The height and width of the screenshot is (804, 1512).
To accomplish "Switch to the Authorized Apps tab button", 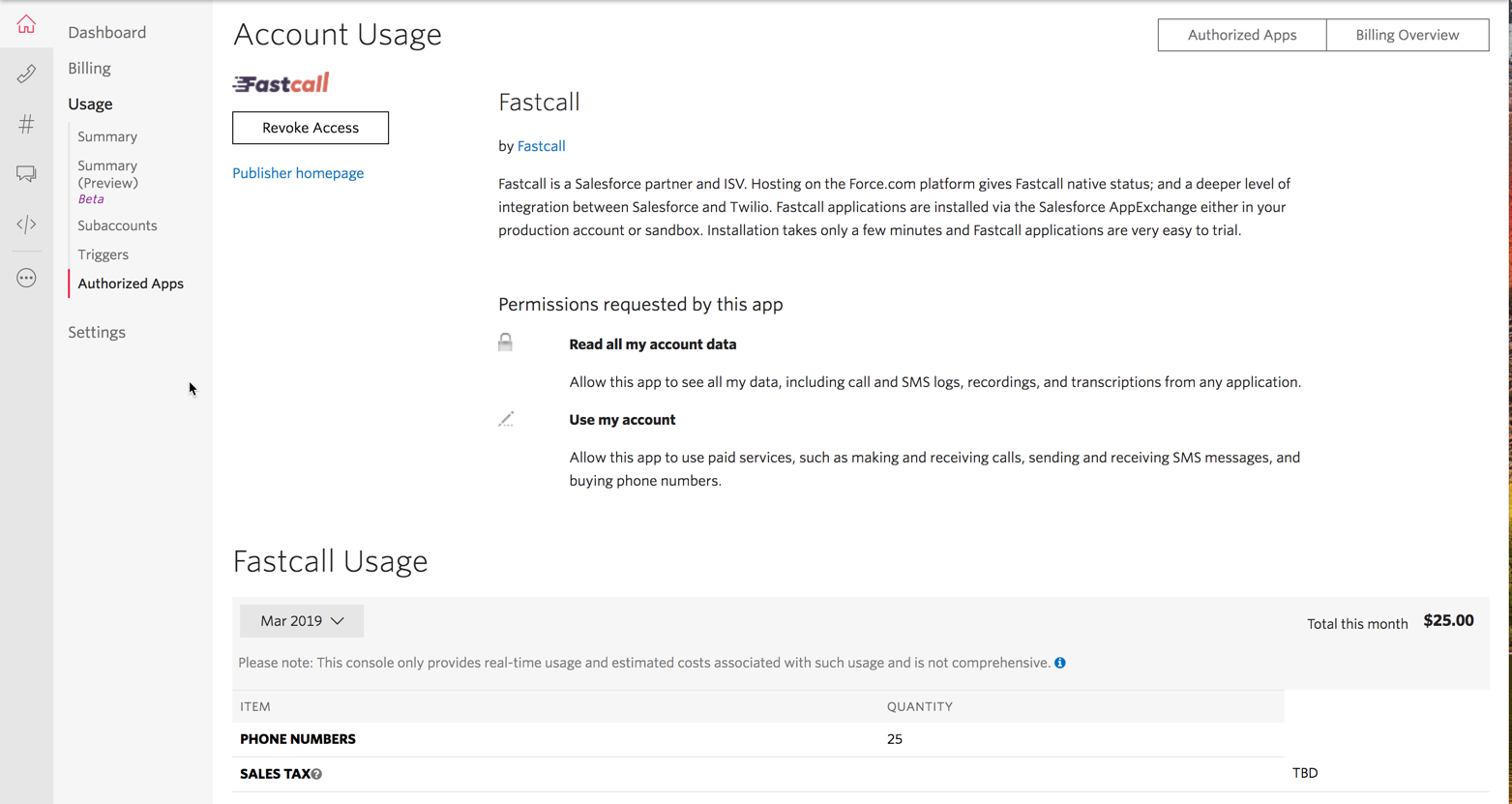I will [x=1241, y=35].
